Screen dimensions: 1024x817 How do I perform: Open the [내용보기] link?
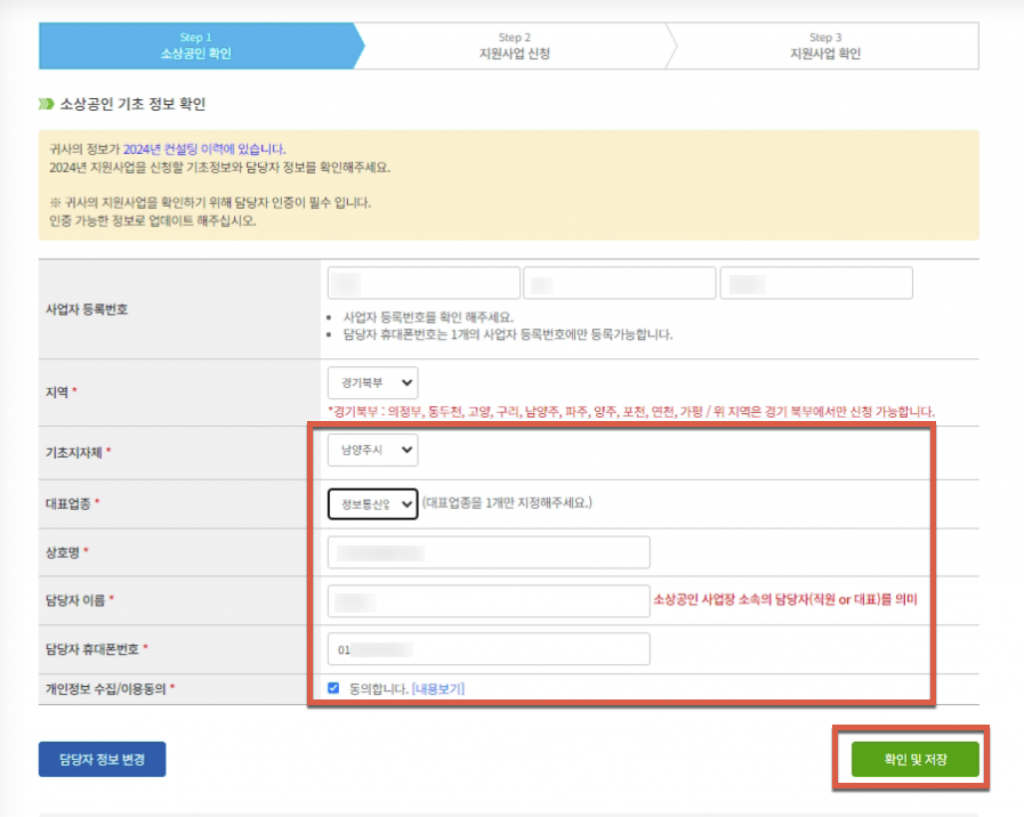[x=438, y=689]
